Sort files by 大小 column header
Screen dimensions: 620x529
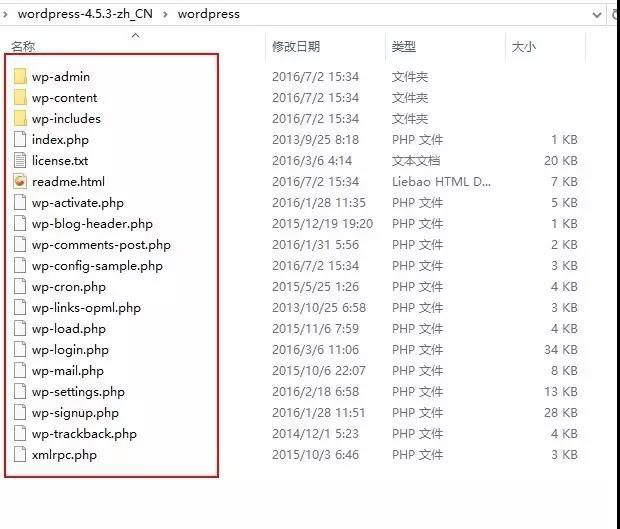[x=524, y=47]
